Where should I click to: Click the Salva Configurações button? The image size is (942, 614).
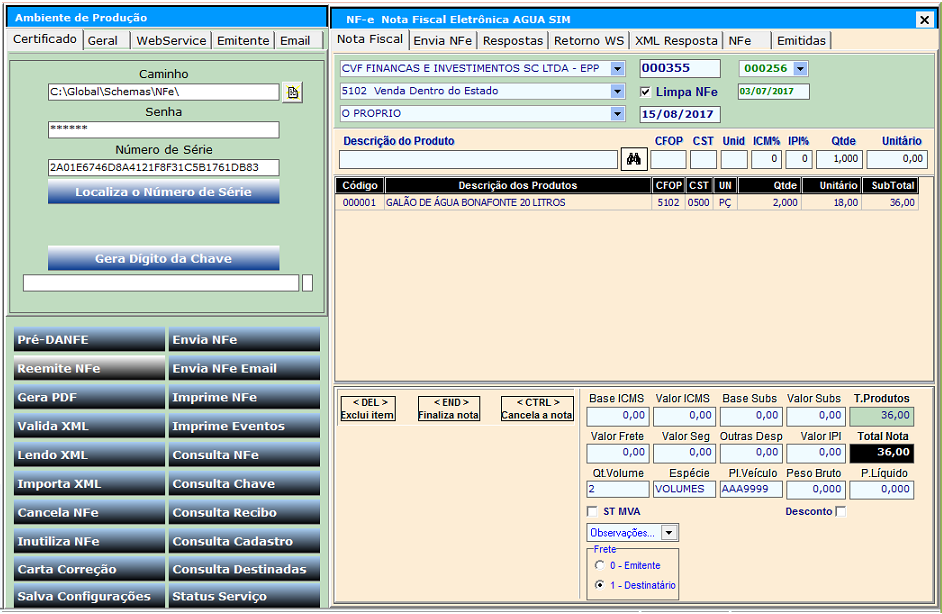point(90,596)
